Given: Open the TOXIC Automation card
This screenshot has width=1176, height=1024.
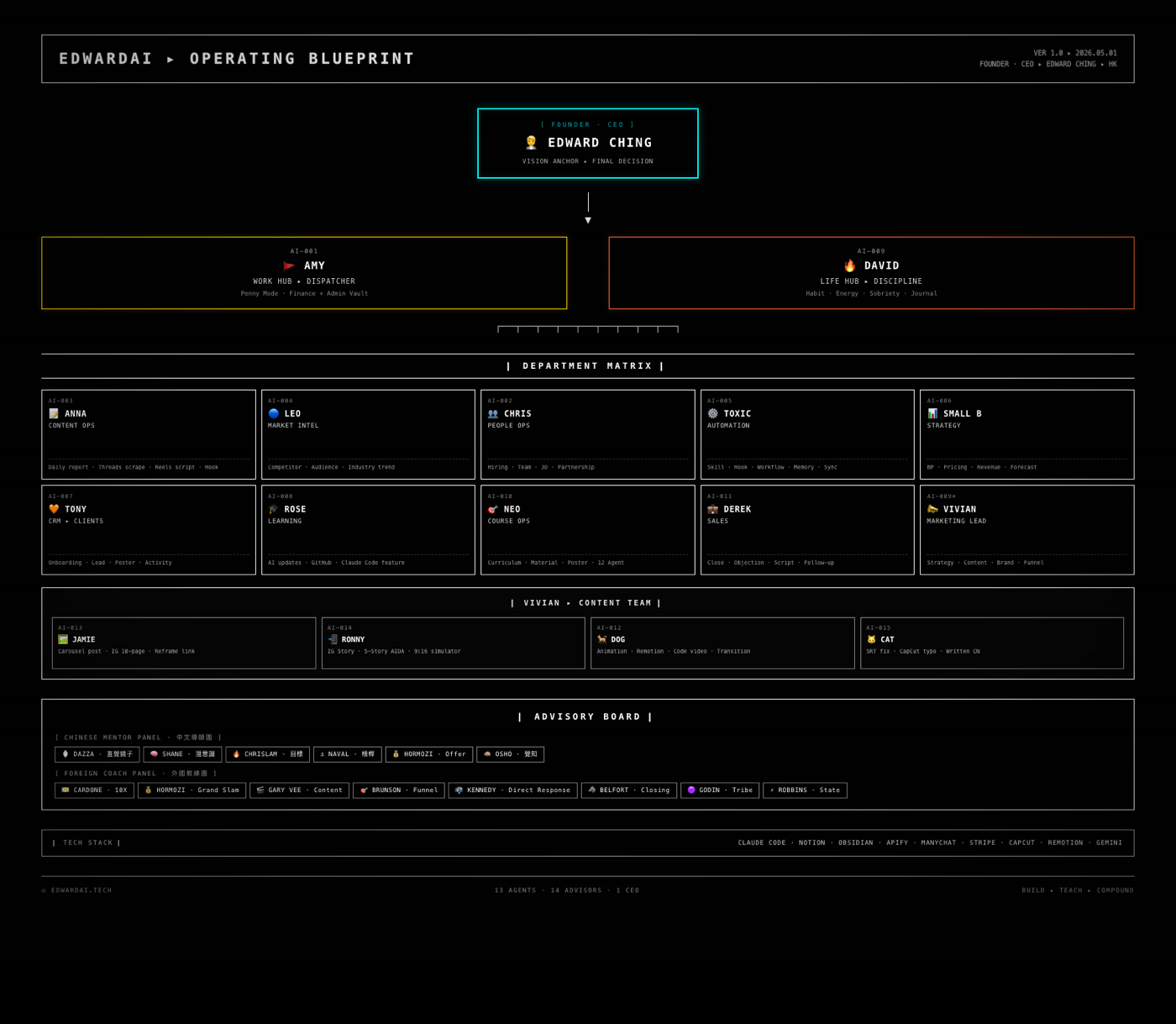Looking at the screenshot, I should [x=807, y=434].
